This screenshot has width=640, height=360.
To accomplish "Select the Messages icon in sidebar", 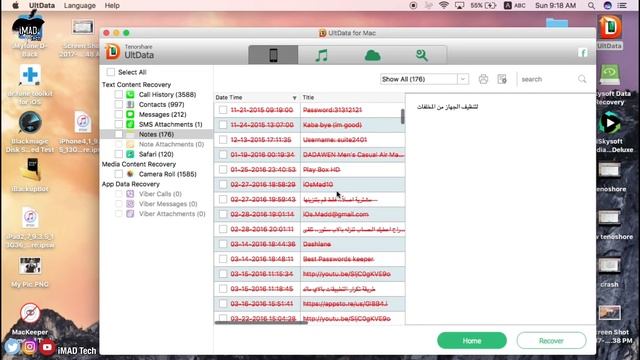I will 130,114.
